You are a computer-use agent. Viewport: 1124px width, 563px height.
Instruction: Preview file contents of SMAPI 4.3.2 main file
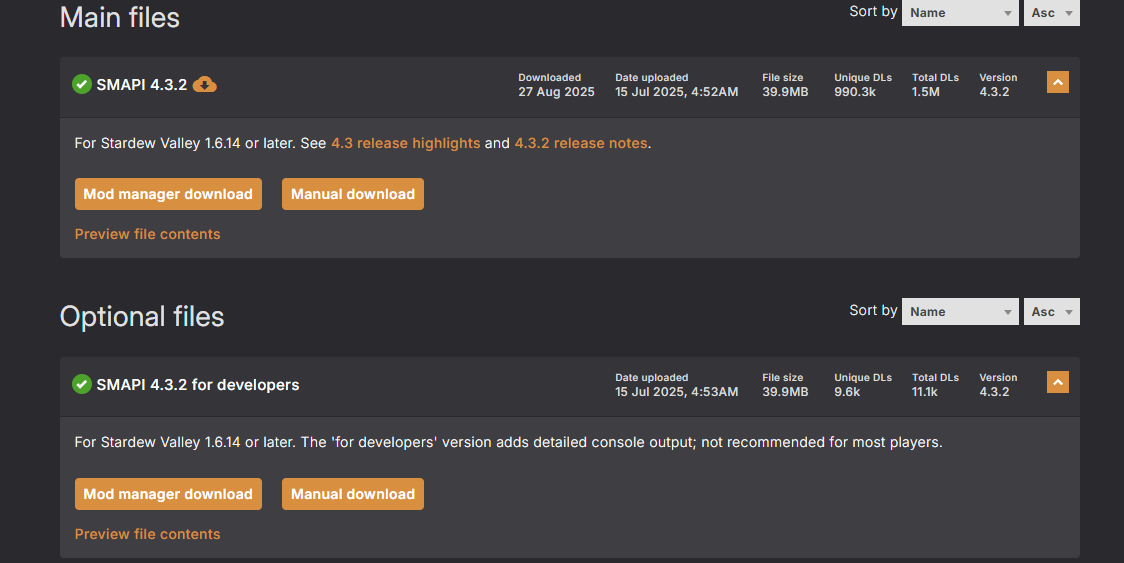148,234
